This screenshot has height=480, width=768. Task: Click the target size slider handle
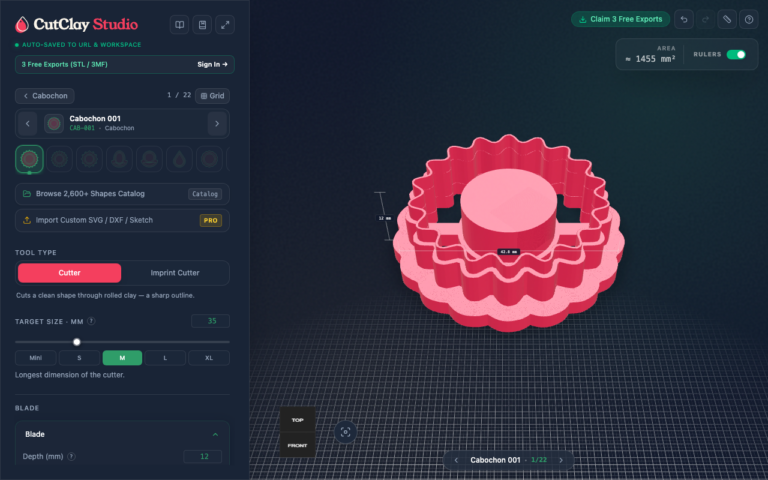tap(77, 342)
